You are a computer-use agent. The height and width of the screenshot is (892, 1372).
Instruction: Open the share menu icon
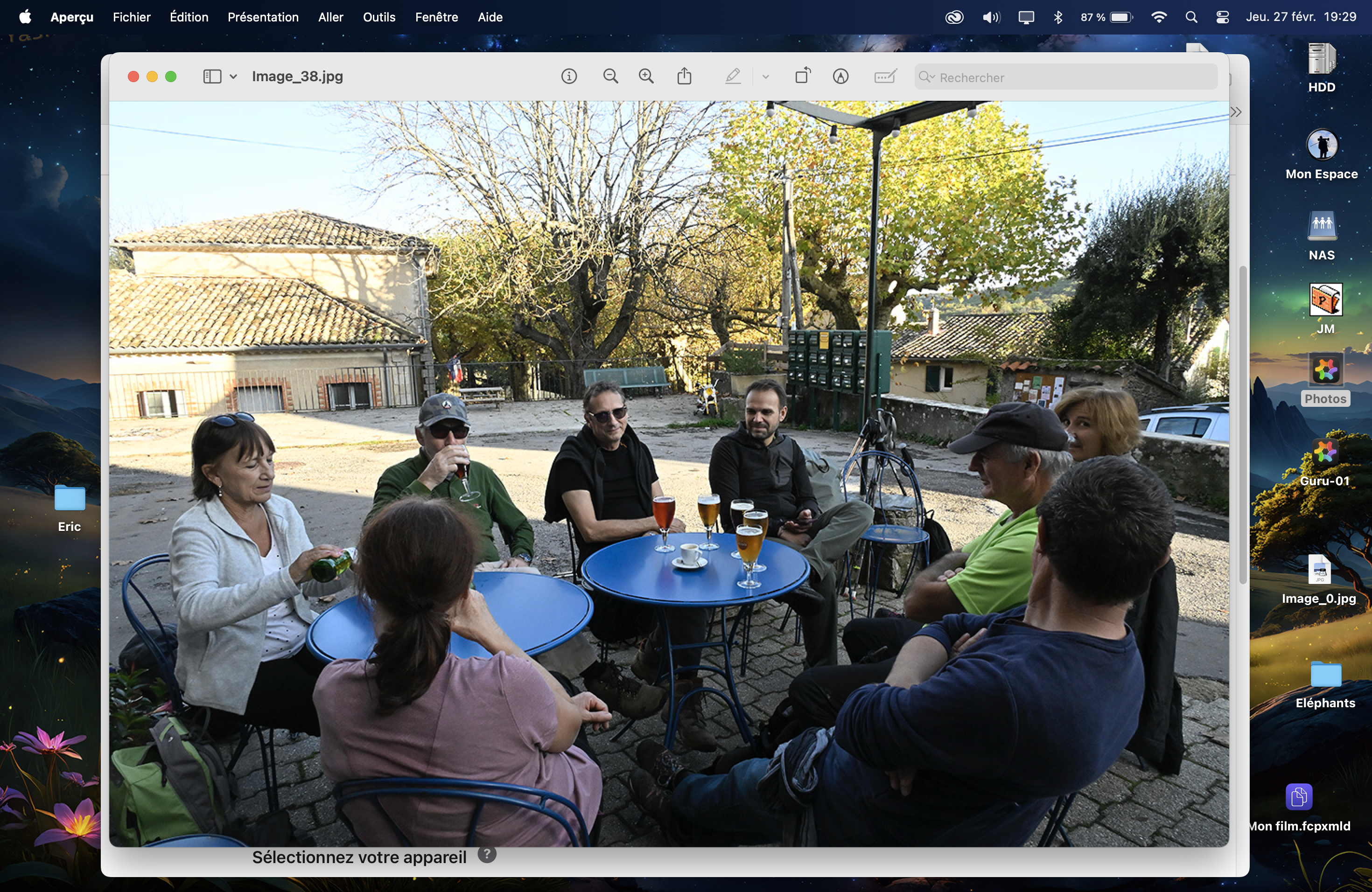tap(684, 77)
